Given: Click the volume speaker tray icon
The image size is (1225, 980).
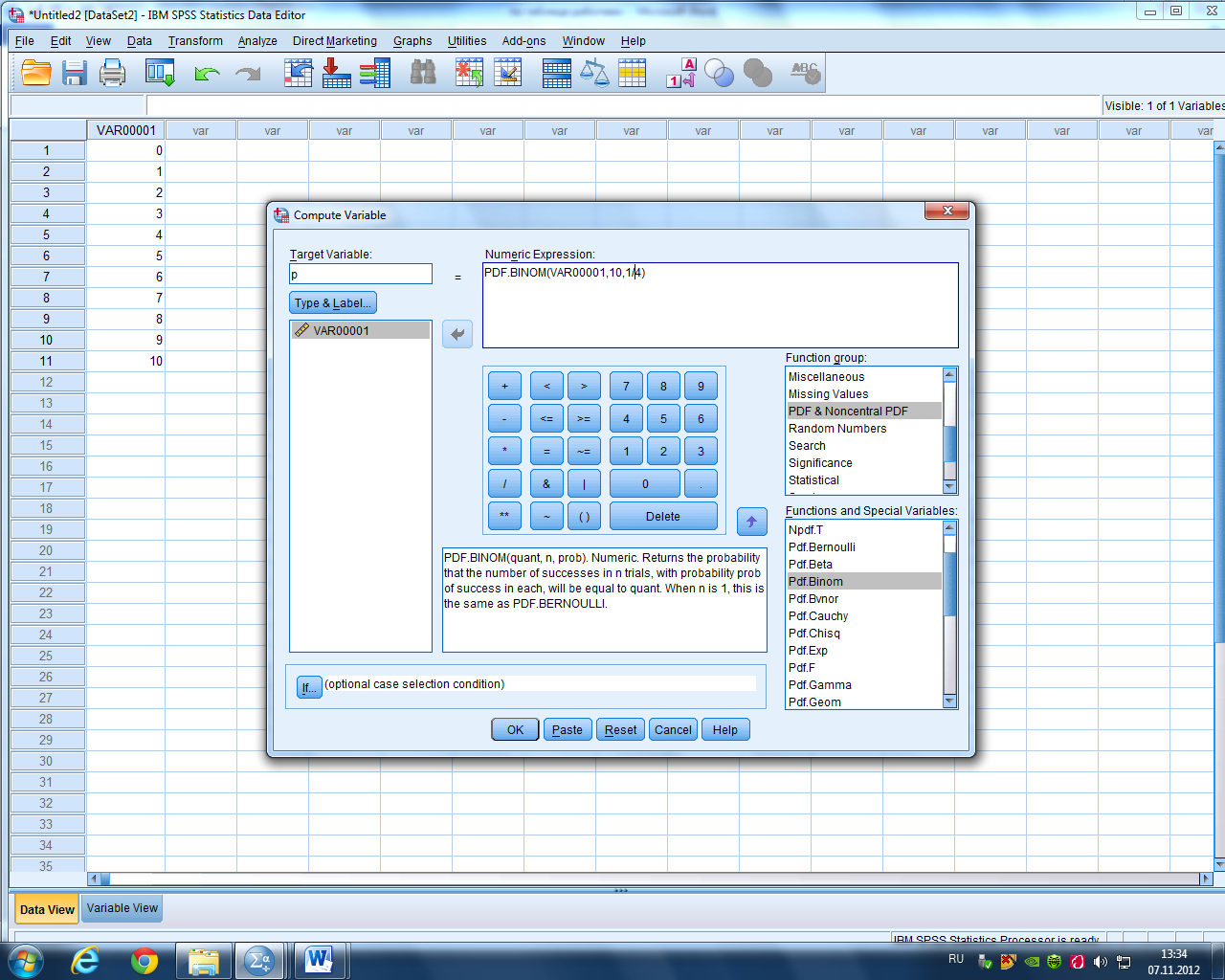Looking at the screenshot, I should [1100, 962].
